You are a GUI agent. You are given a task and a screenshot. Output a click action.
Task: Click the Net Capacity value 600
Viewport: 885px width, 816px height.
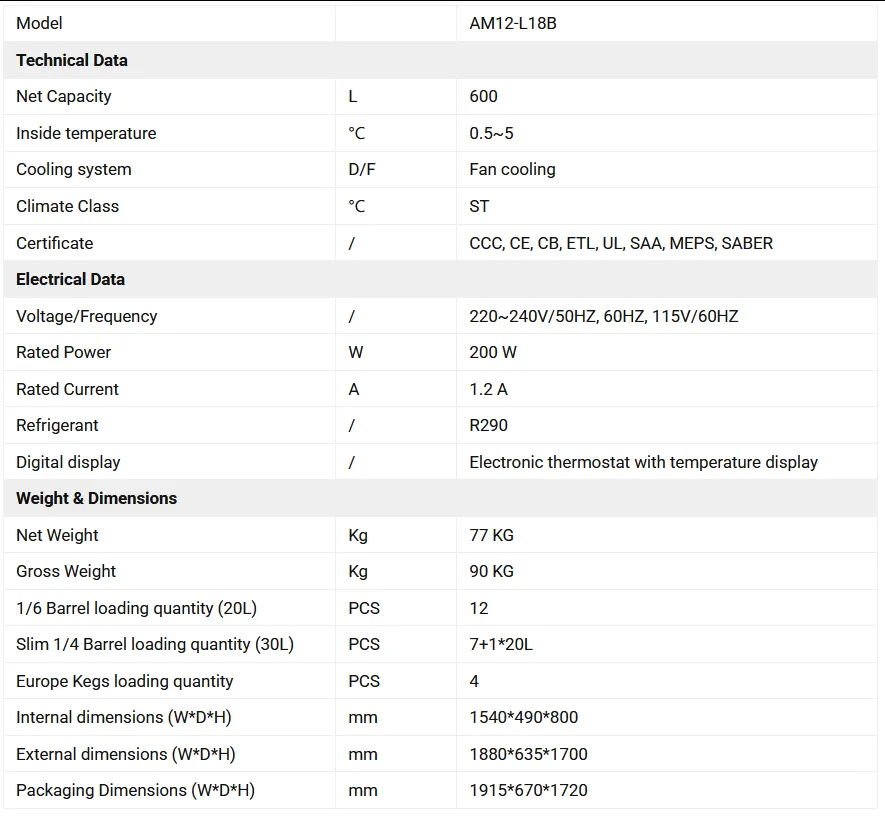tap(483, 96)
